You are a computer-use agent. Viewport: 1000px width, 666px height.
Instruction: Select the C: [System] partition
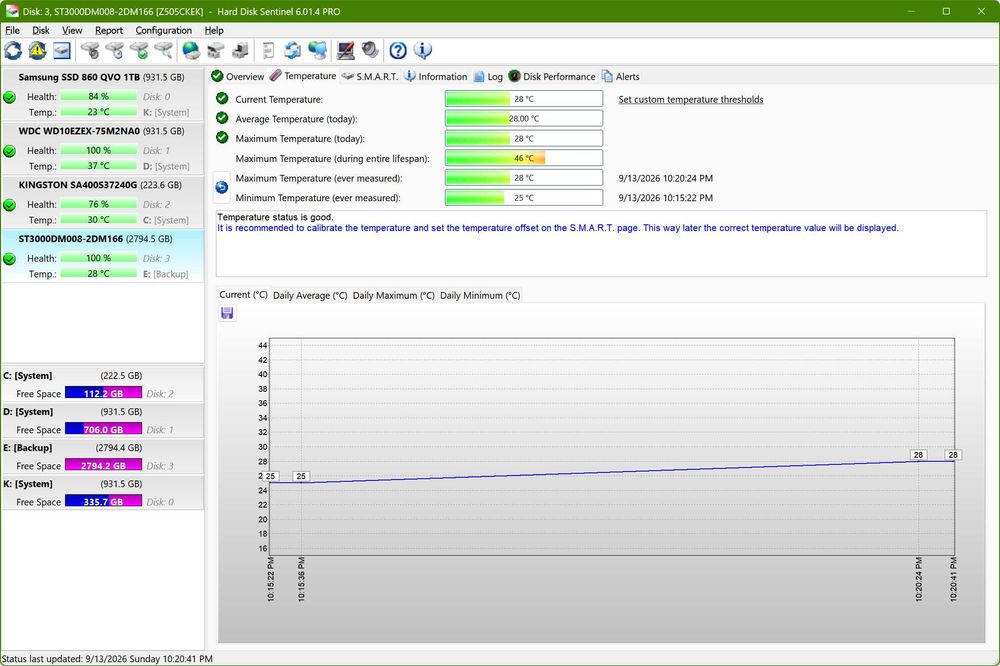coord(102,384)
